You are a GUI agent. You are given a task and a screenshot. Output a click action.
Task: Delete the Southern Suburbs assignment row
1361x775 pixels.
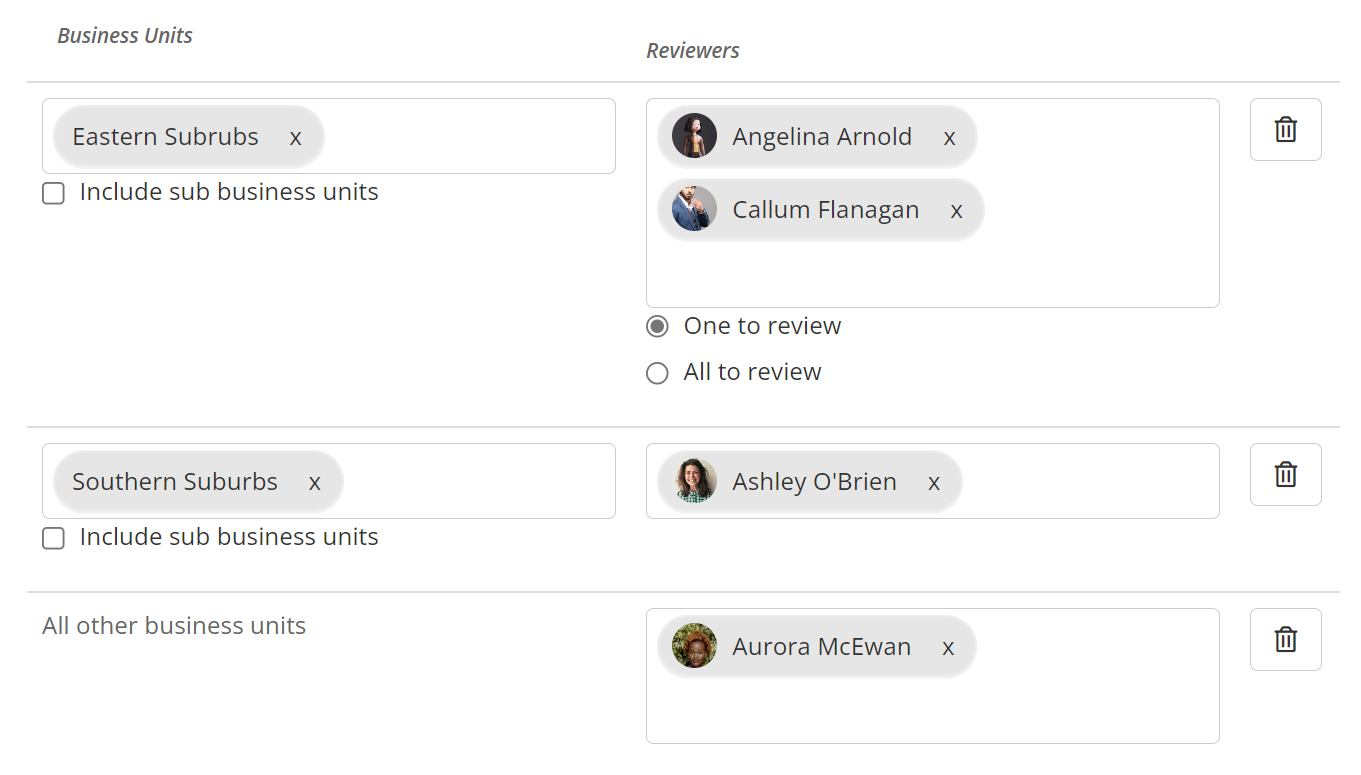[x=1285, y=474]
